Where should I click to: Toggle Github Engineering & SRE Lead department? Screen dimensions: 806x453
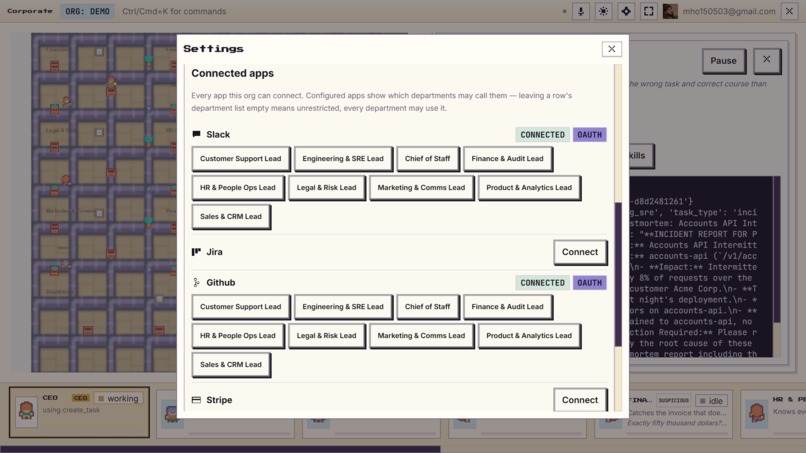pos(343,306)
